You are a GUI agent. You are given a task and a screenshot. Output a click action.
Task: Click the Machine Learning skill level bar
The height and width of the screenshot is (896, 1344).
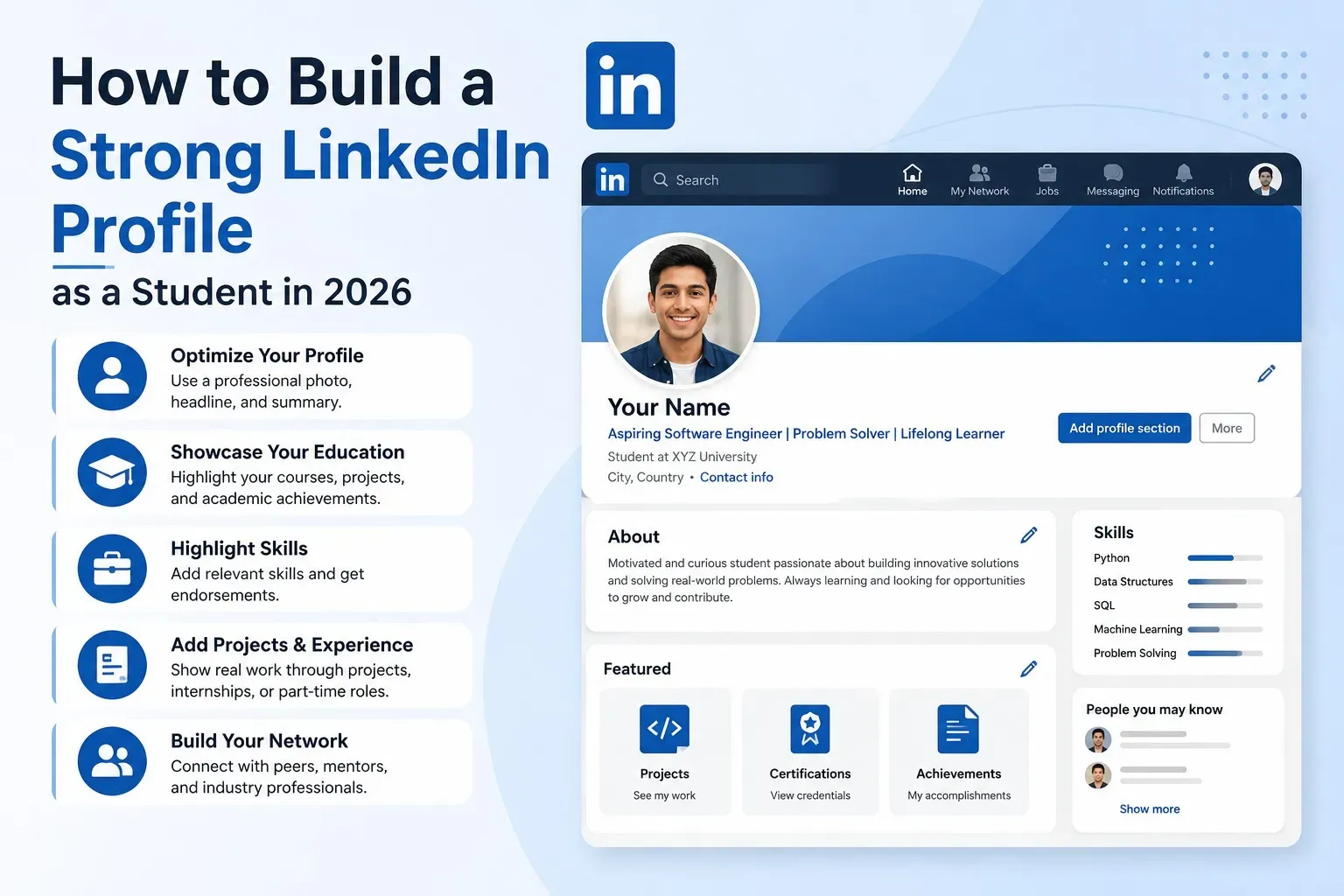pos(1225,629)
